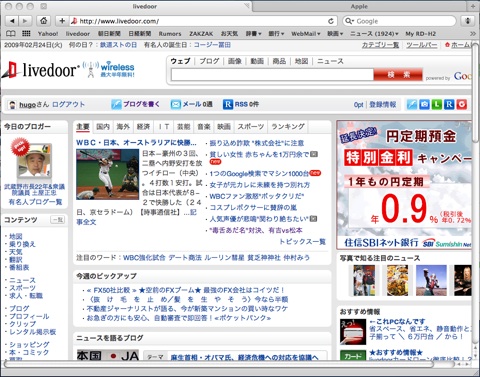480x377 pixels.
Task: Open the WBC・日本、オーストラリアに快勝 headline
Action: pos(136,143)
